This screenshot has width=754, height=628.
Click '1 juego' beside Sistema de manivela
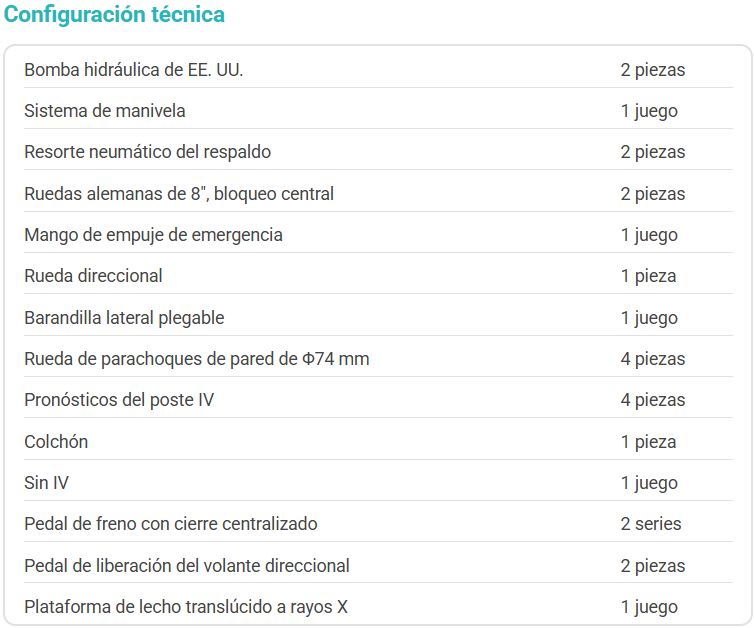tap(649, 111)
